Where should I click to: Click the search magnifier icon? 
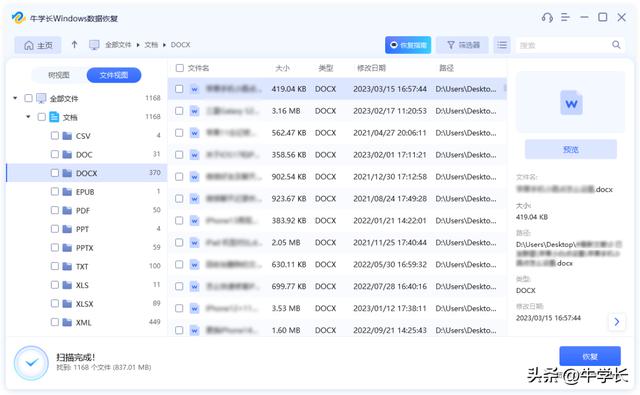[x=616, y=45]
